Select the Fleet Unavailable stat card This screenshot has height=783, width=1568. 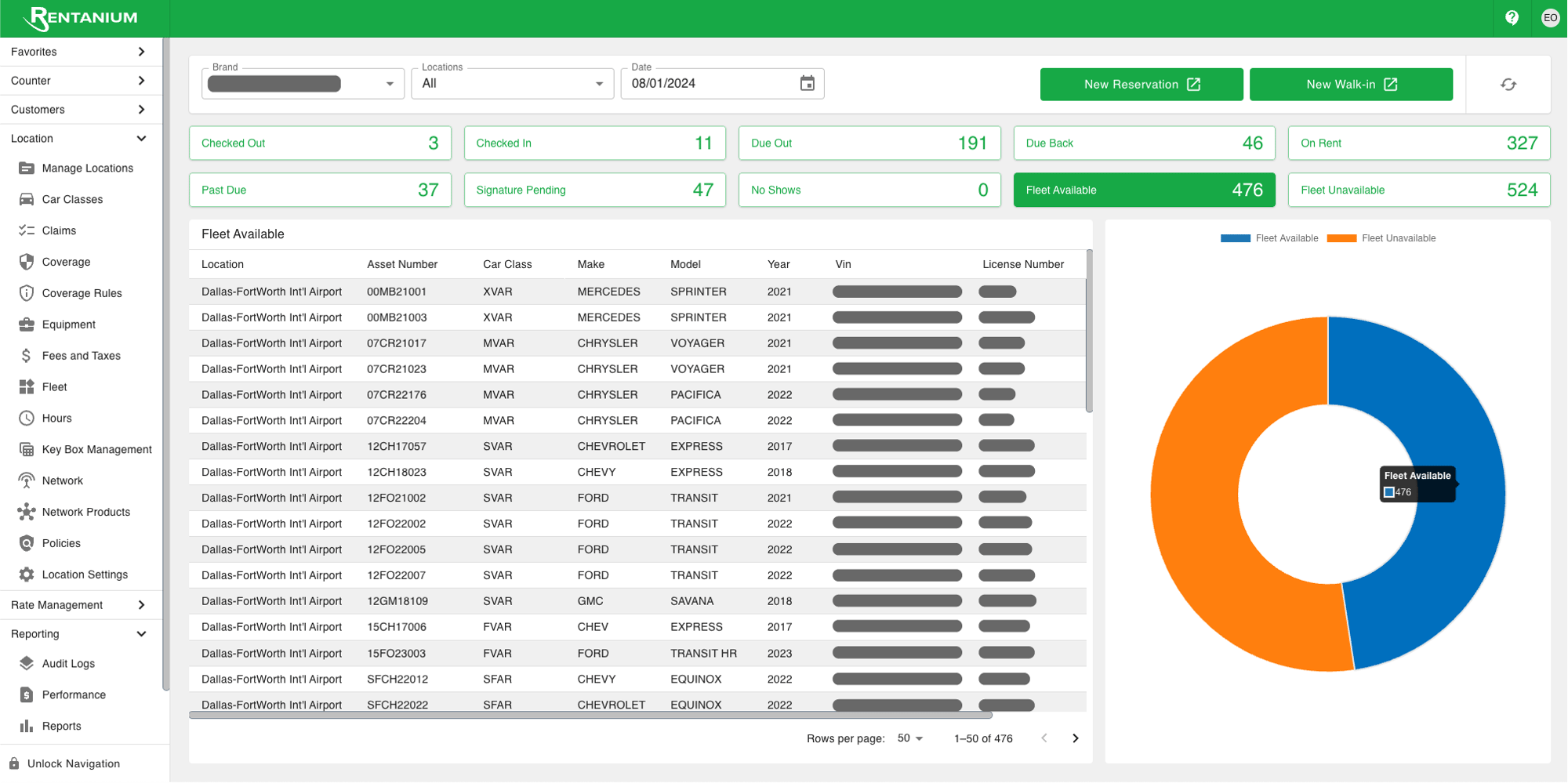(x=1419, y=190)
